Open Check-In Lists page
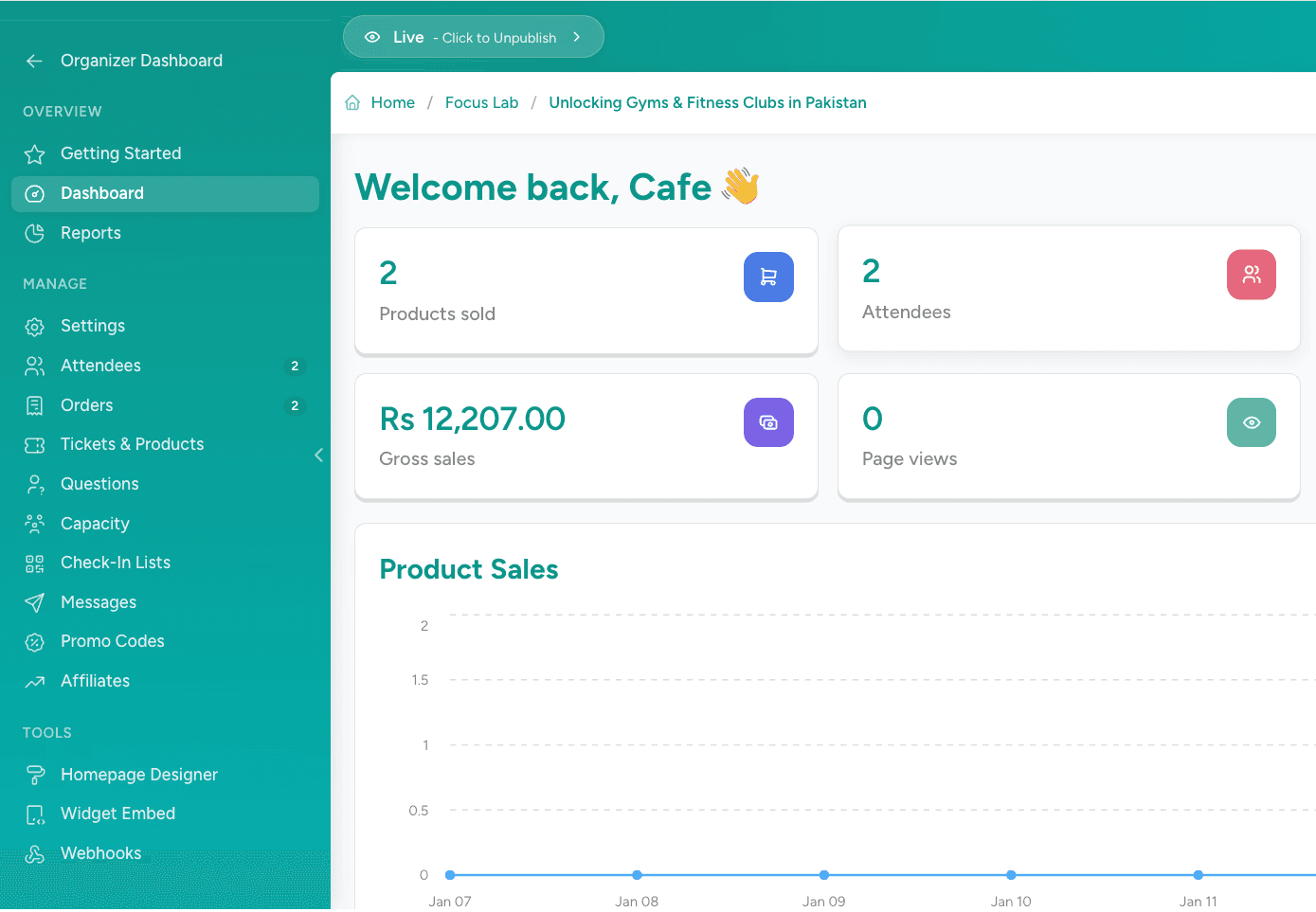Viewport: 1316px width, 912px height. (x=165, y=563)
